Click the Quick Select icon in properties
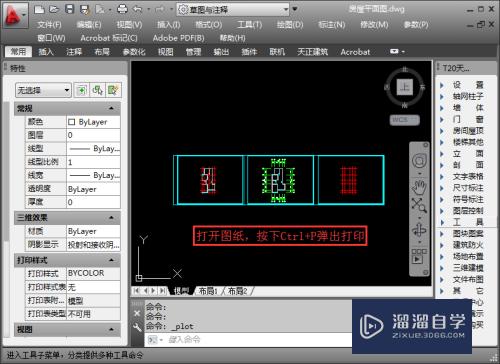The height and width of the screenshot is (364, 500). (113, 90)
